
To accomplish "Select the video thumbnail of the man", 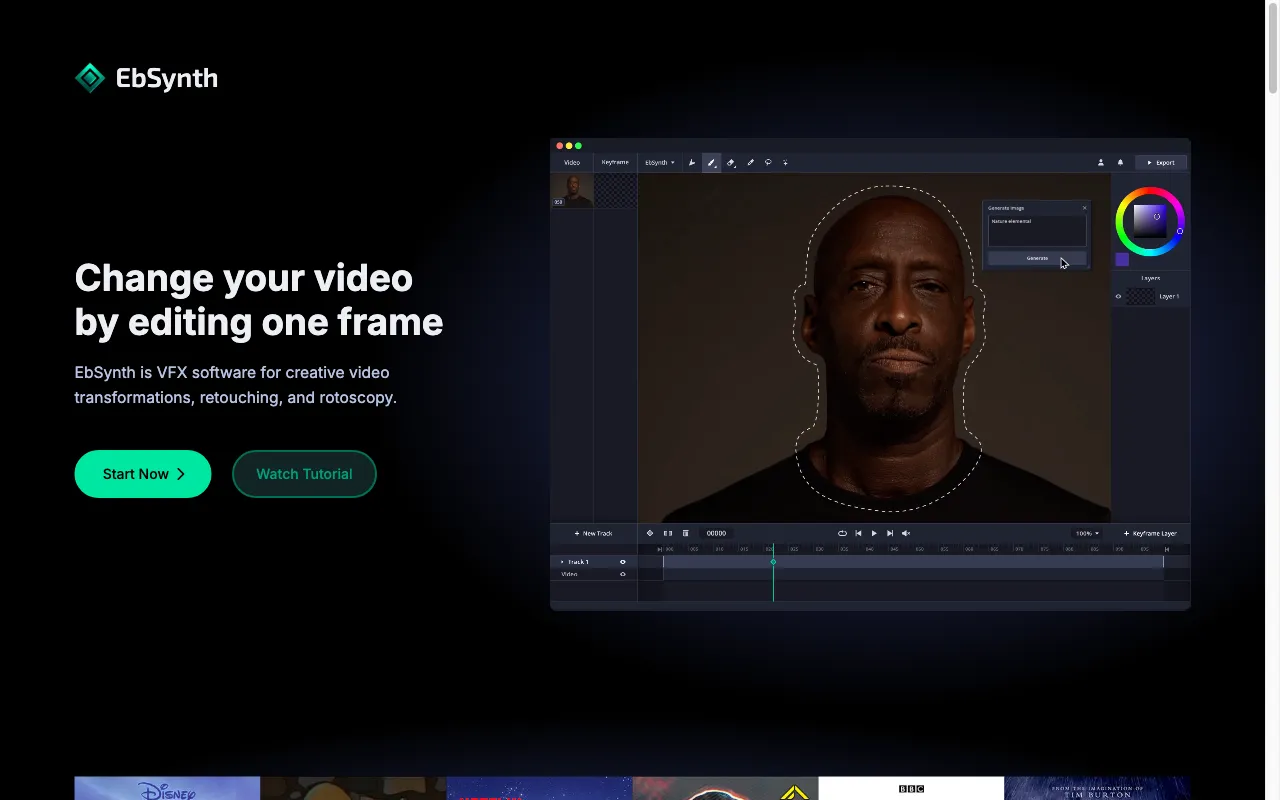I will pyautogui.click(x=573, y=190).
